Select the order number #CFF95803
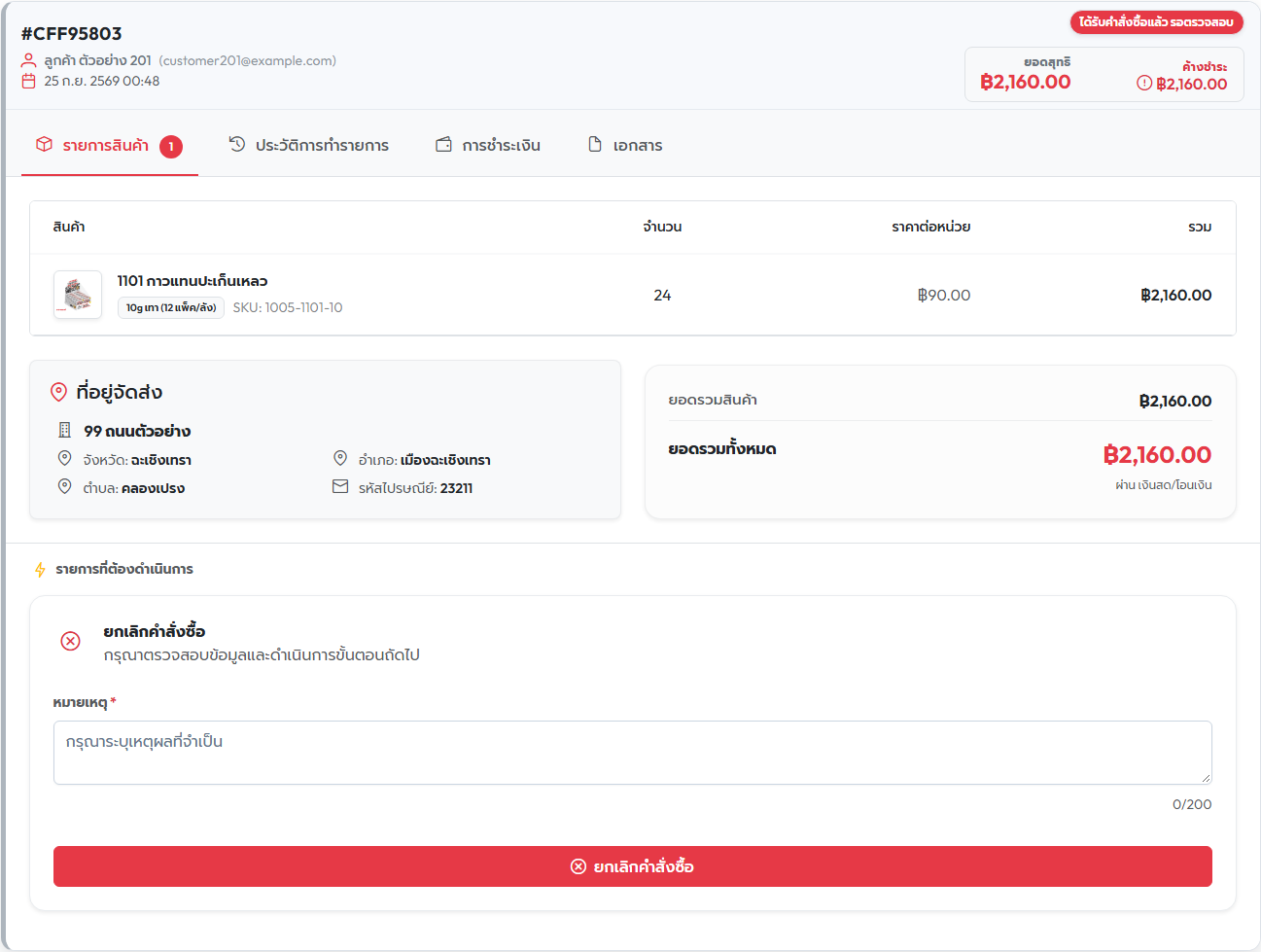Image resolution: width=1261 pixels, height=952 pixels. click(x=72, y=34)
